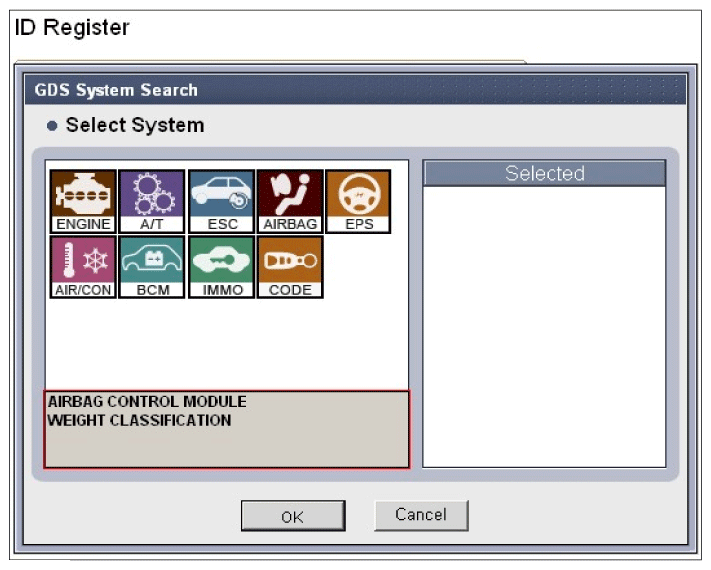Click the OK button
The width and height of the screenshot is (711, 570).
point(293,516)
